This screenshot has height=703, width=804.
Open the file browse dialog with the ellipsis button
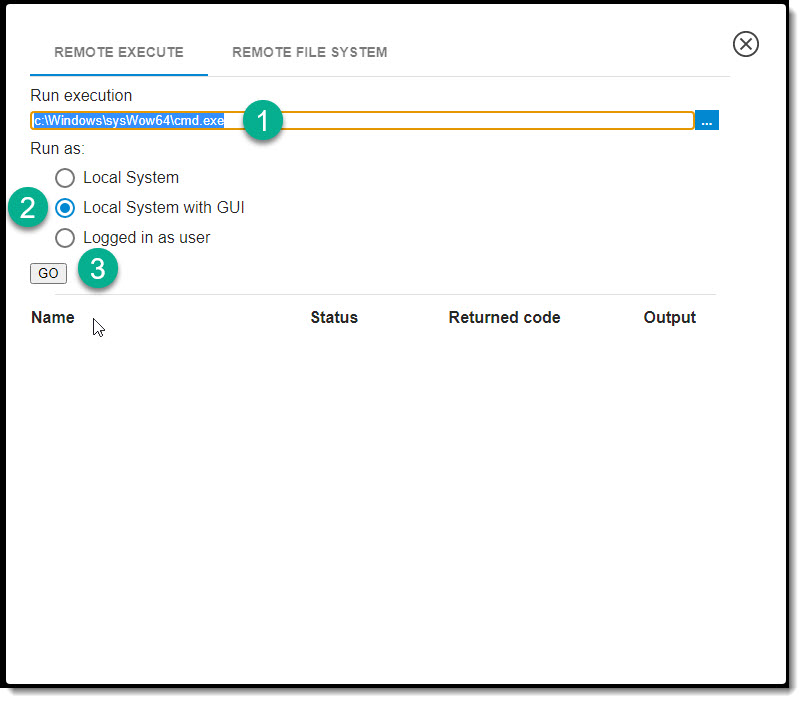click(708, 120)
